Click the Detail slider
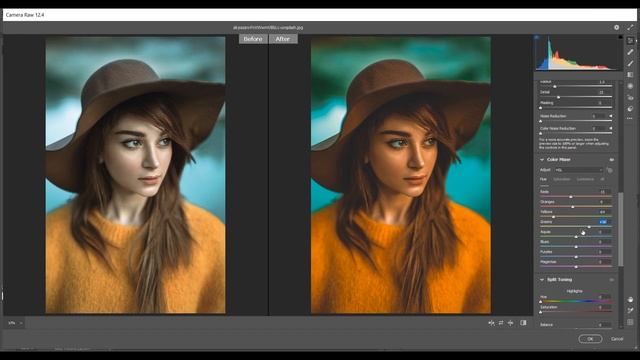This screenshot has height=360, width=640. click(576, 97)
